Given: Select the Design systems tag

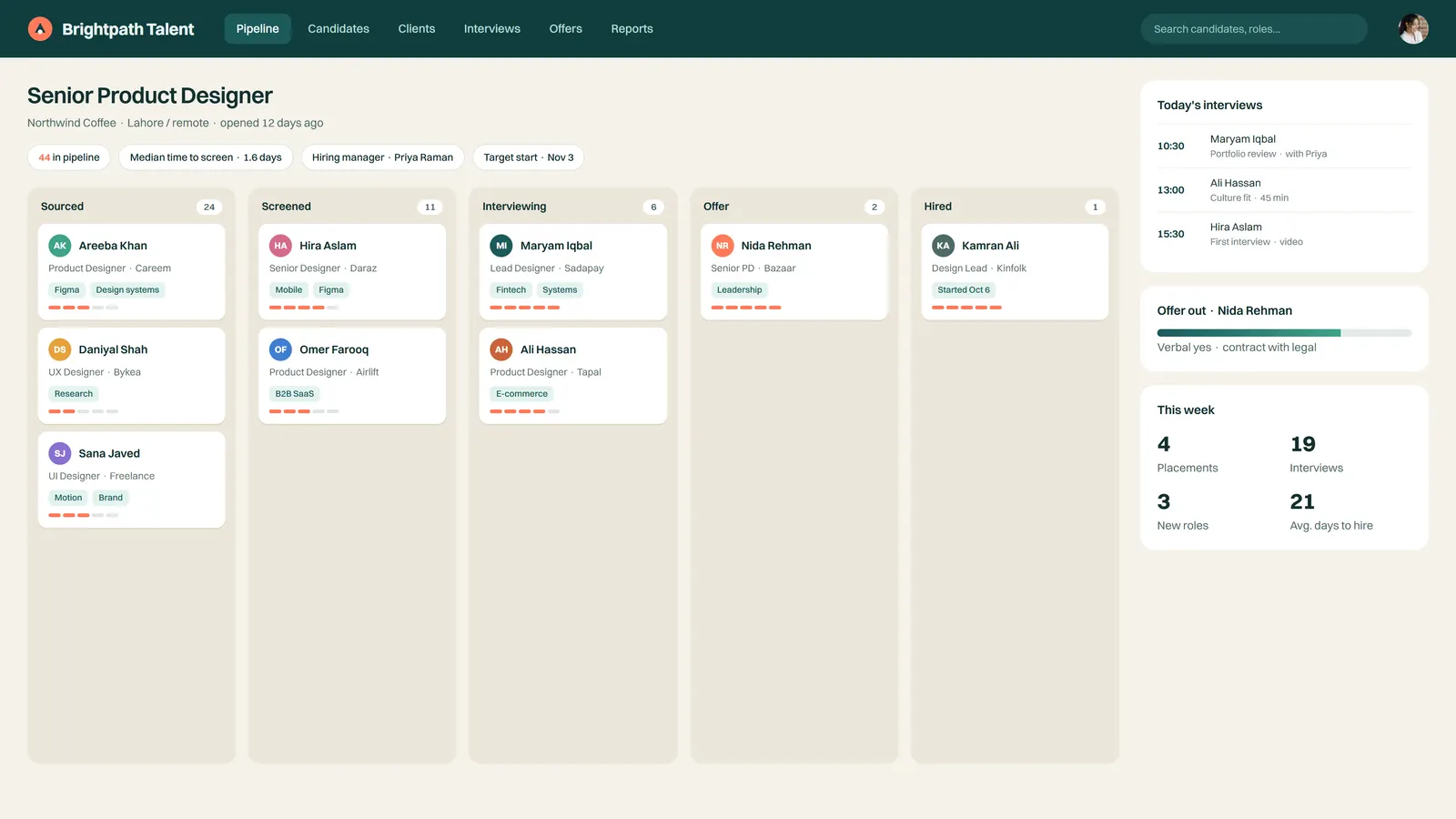Looking at the screenshot, I should [127, 290].
